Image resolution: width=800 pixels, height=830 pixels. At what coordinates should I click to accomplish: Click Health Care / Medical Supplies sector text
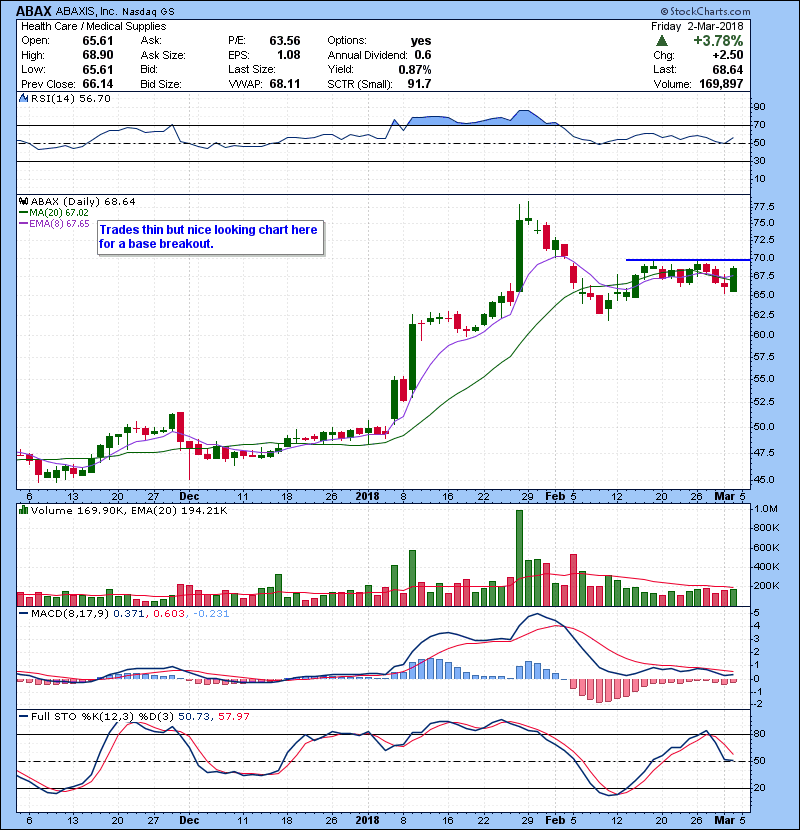pyautogui.click(x=93, y=26)
